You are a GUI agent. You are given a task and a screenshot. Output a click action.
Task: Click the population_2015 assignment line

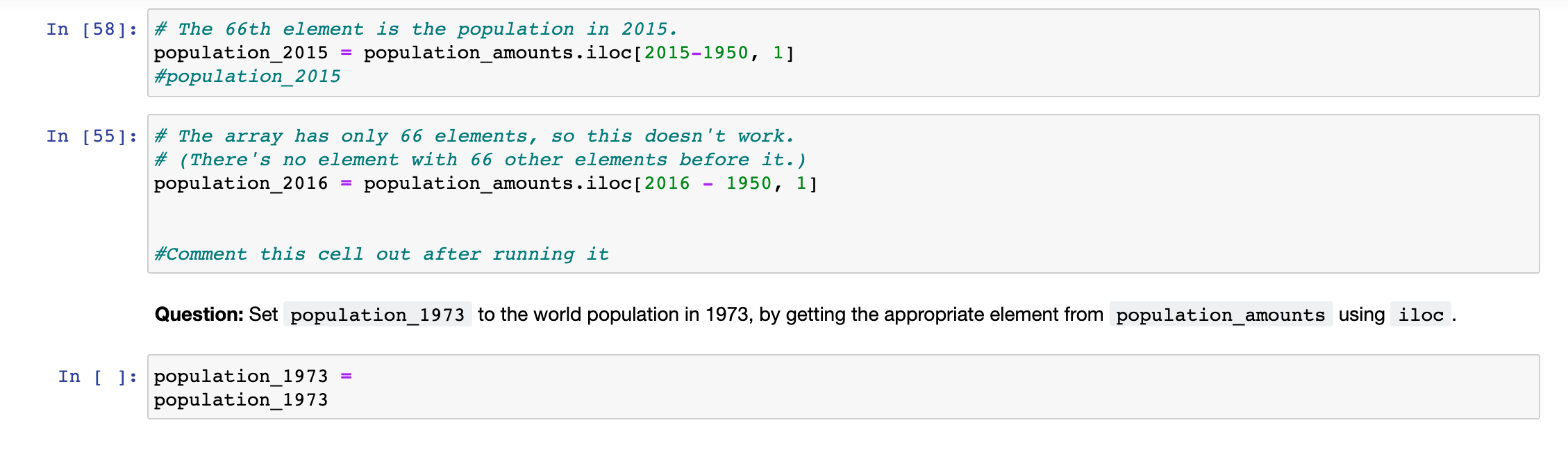474,53
